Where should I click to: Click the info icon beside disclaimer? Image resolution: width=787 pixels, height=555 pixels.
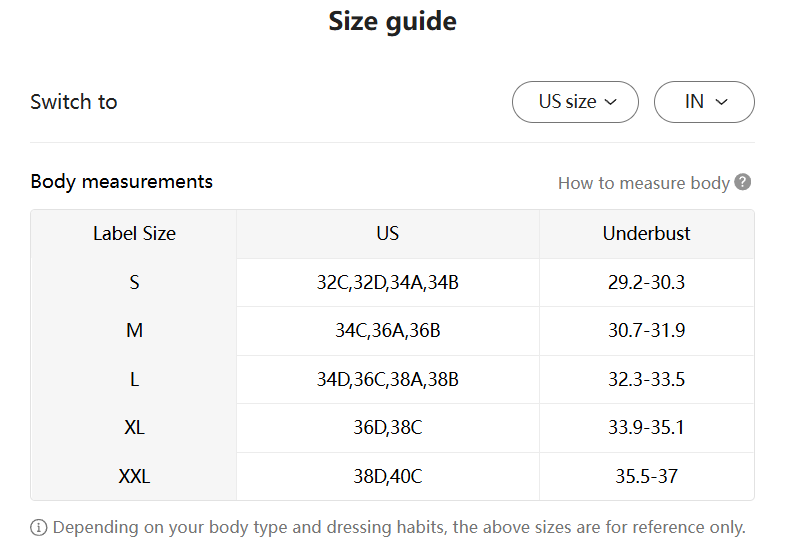pyautogui.click(x=39, y=527)
